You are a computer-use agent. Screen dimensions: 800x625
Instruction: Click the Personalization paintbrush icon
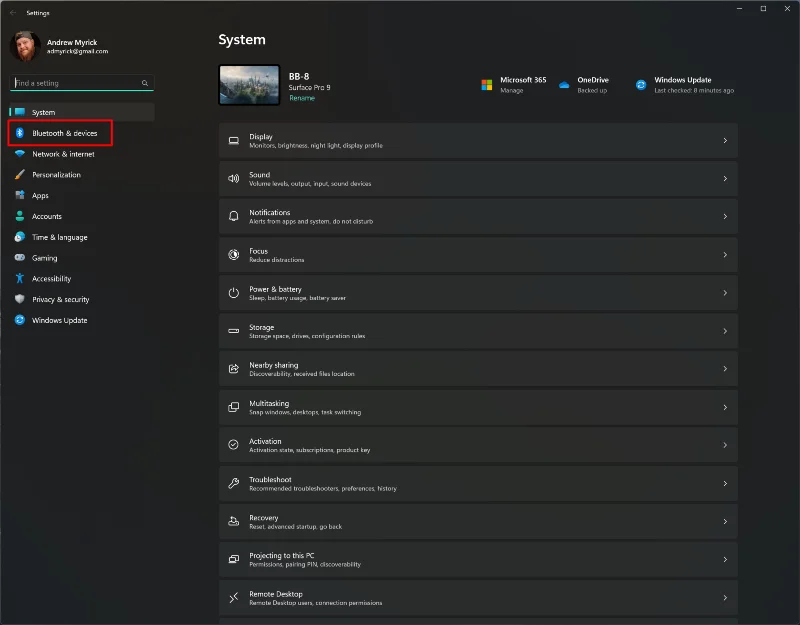(x=20, y=174)
